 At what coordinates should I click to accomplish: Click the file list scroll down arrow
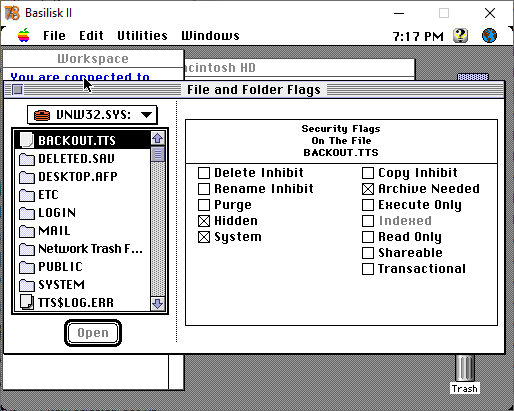tap(158, 303)
